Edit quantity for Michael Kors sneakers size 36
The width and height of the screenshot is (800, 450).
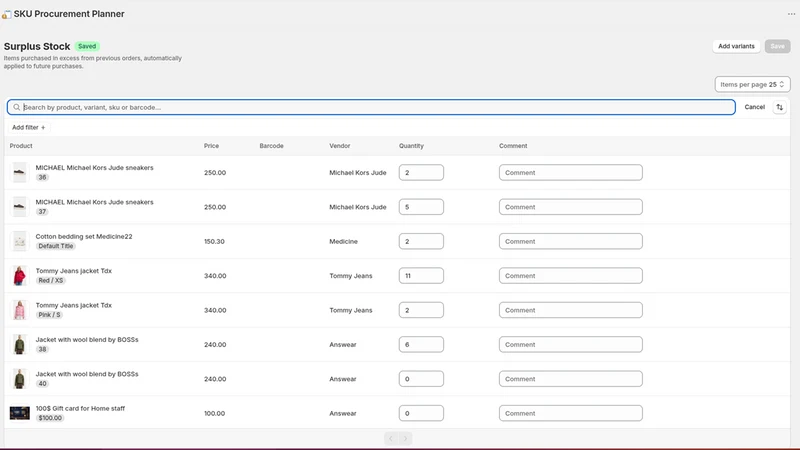point(421,172)
